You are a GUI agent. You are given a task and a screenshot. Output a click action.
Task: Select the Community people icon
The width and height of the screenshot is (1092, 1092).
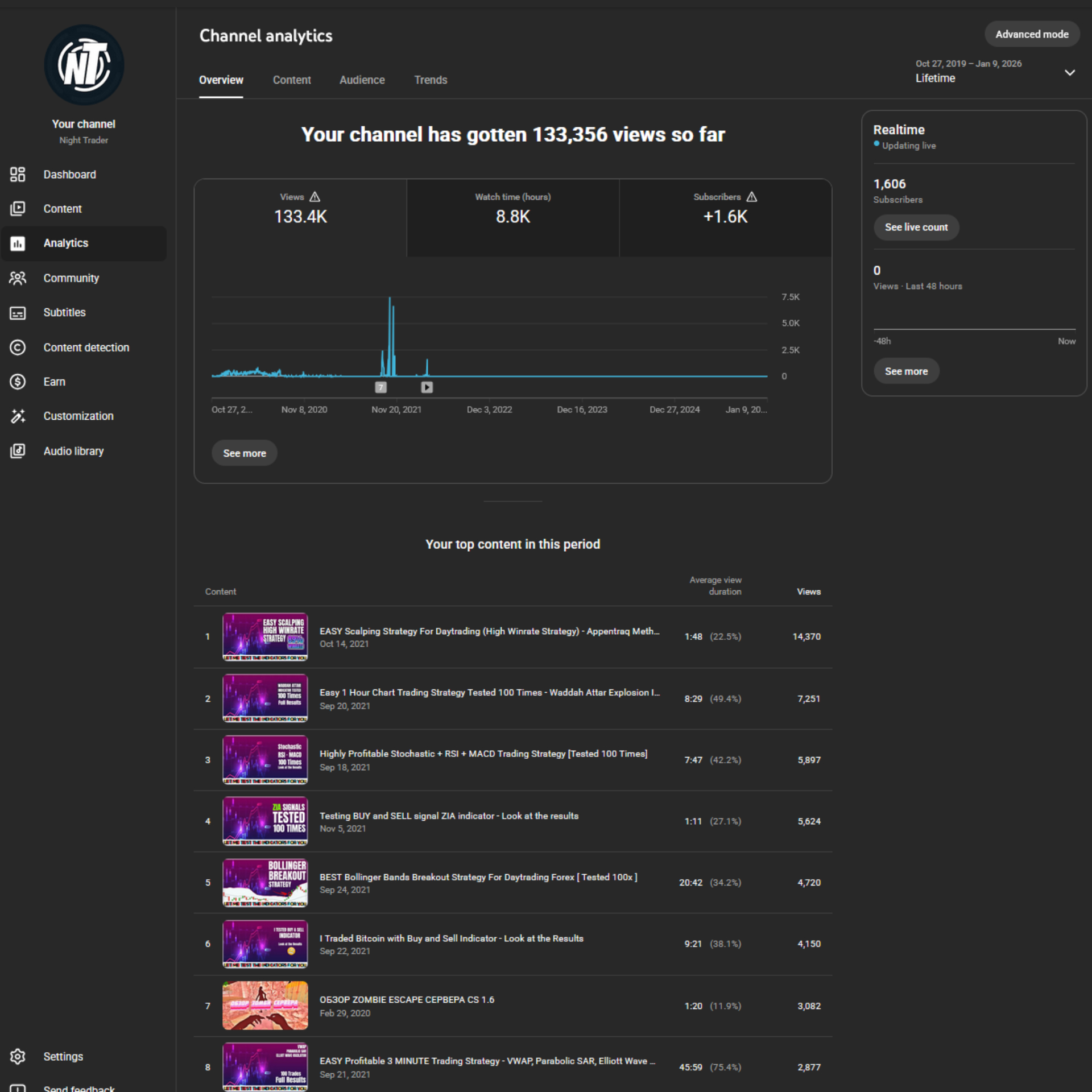(x=18, y=278)
